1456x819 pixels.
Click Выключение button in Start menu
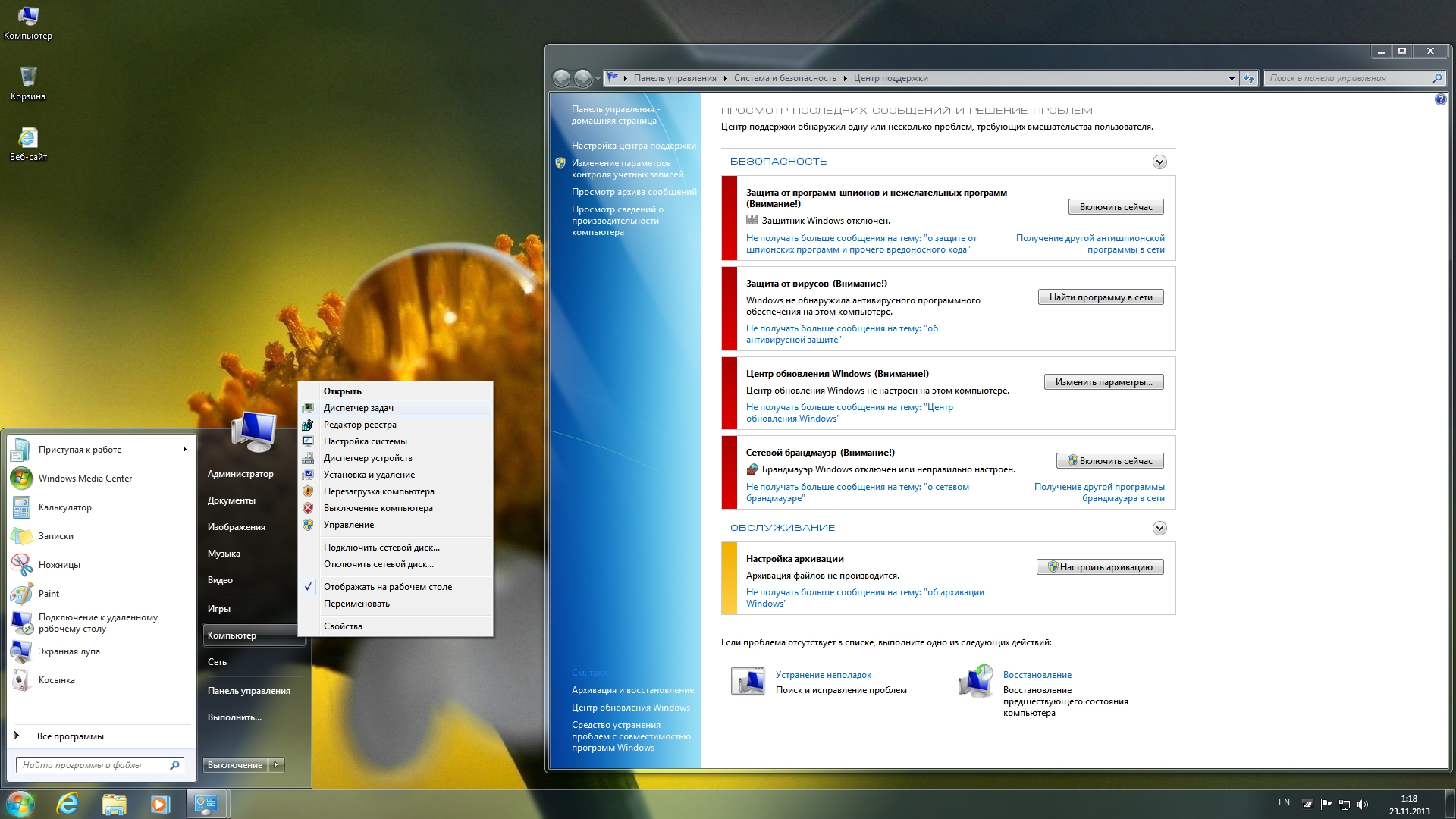pos(234,764)
